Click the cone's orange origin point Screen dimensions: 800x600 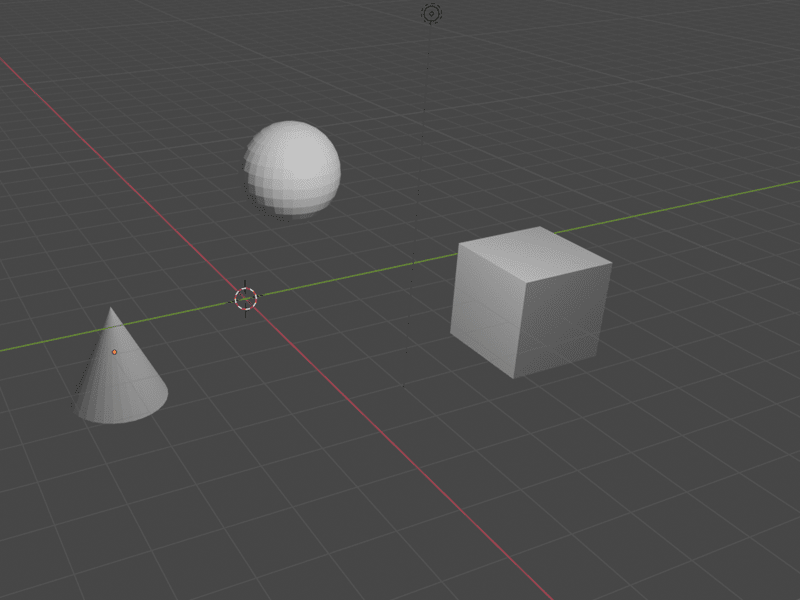pos(114,352)
